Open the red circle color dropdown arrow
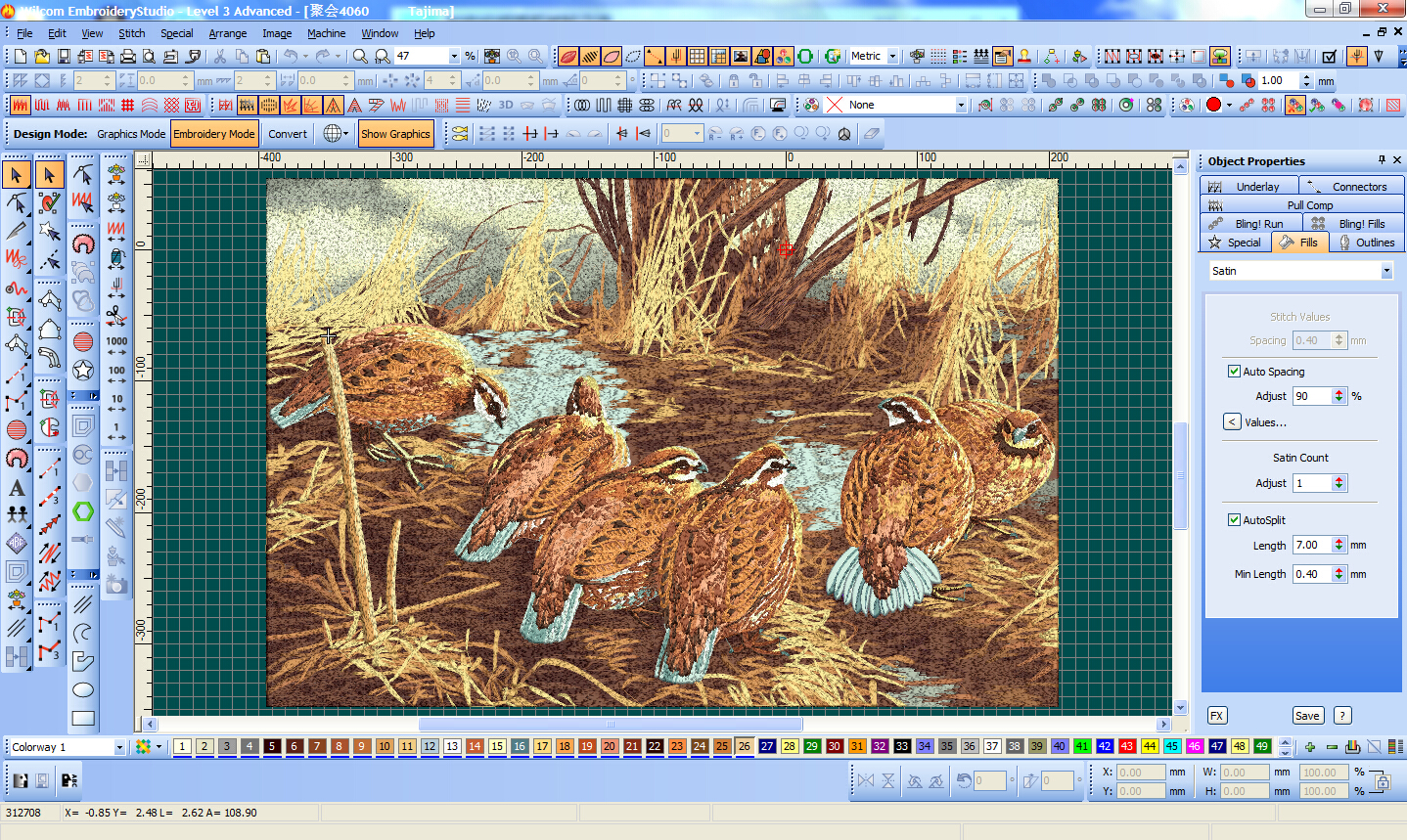This screenshot has height=840, width=1407. point(1228,105)
